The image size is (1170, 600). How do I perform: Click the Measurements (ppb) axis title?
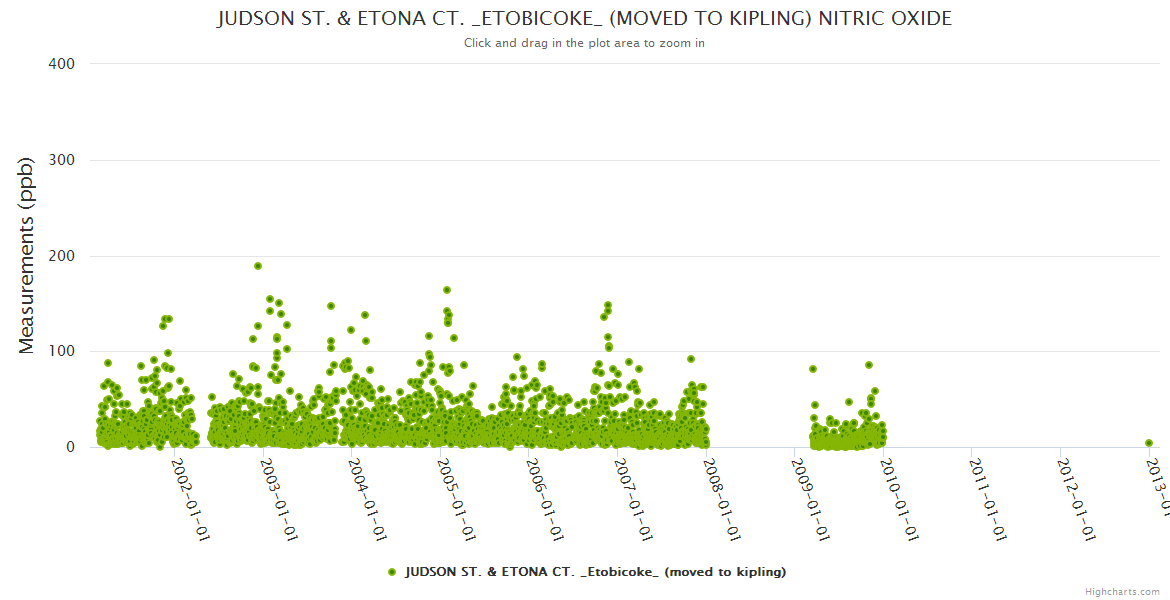pos(28,256)
